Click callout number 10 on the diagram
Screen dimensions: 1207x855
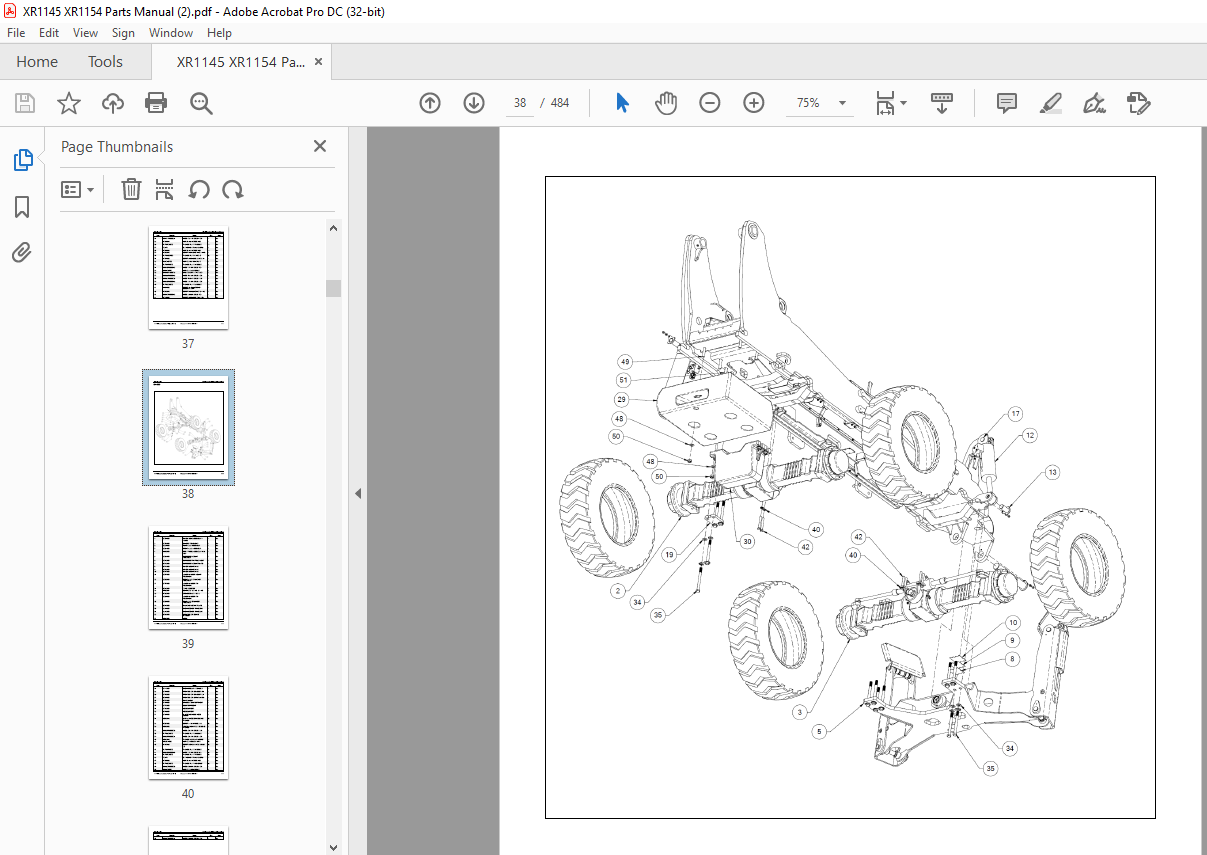click(x=1012, y=623)
